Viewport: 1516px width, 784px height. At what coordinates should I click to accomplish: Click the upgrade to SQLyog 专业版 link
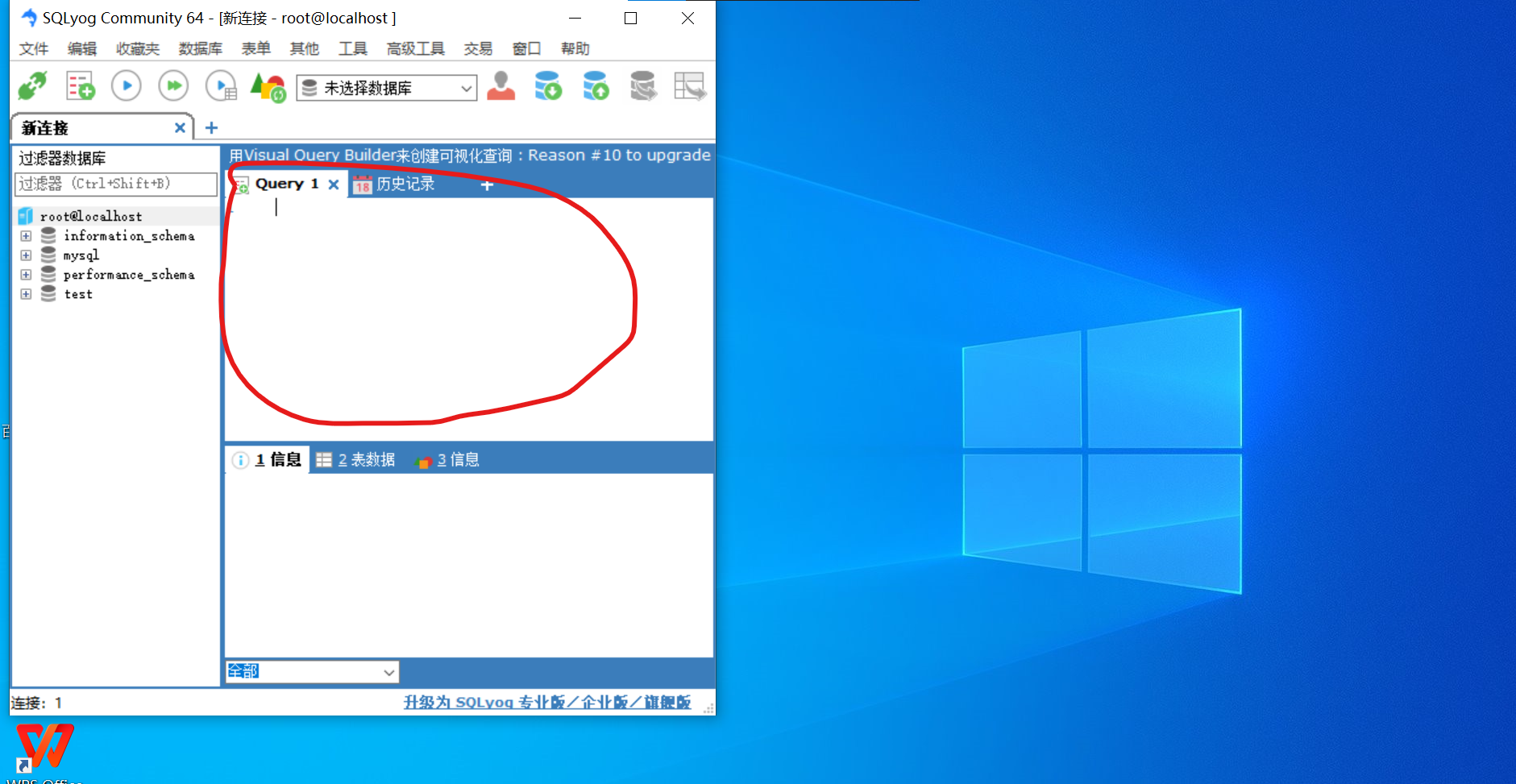point(547,702)
